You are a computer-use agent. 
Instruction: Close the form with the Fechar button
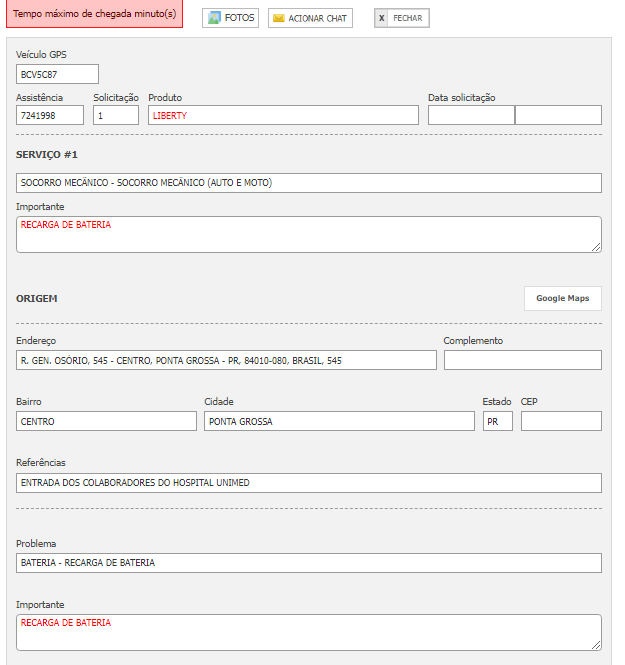[401, 18]
